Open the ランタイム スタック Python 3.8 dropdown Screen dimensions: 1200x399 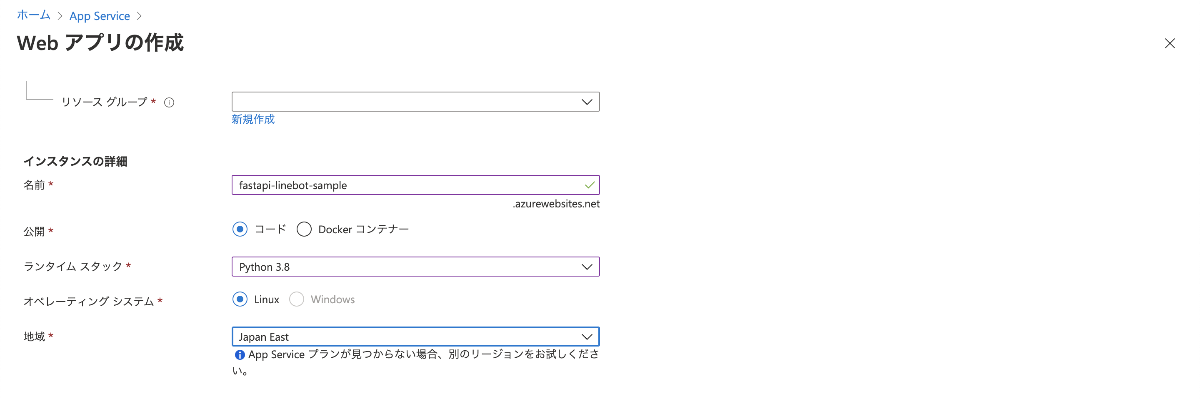415,267
